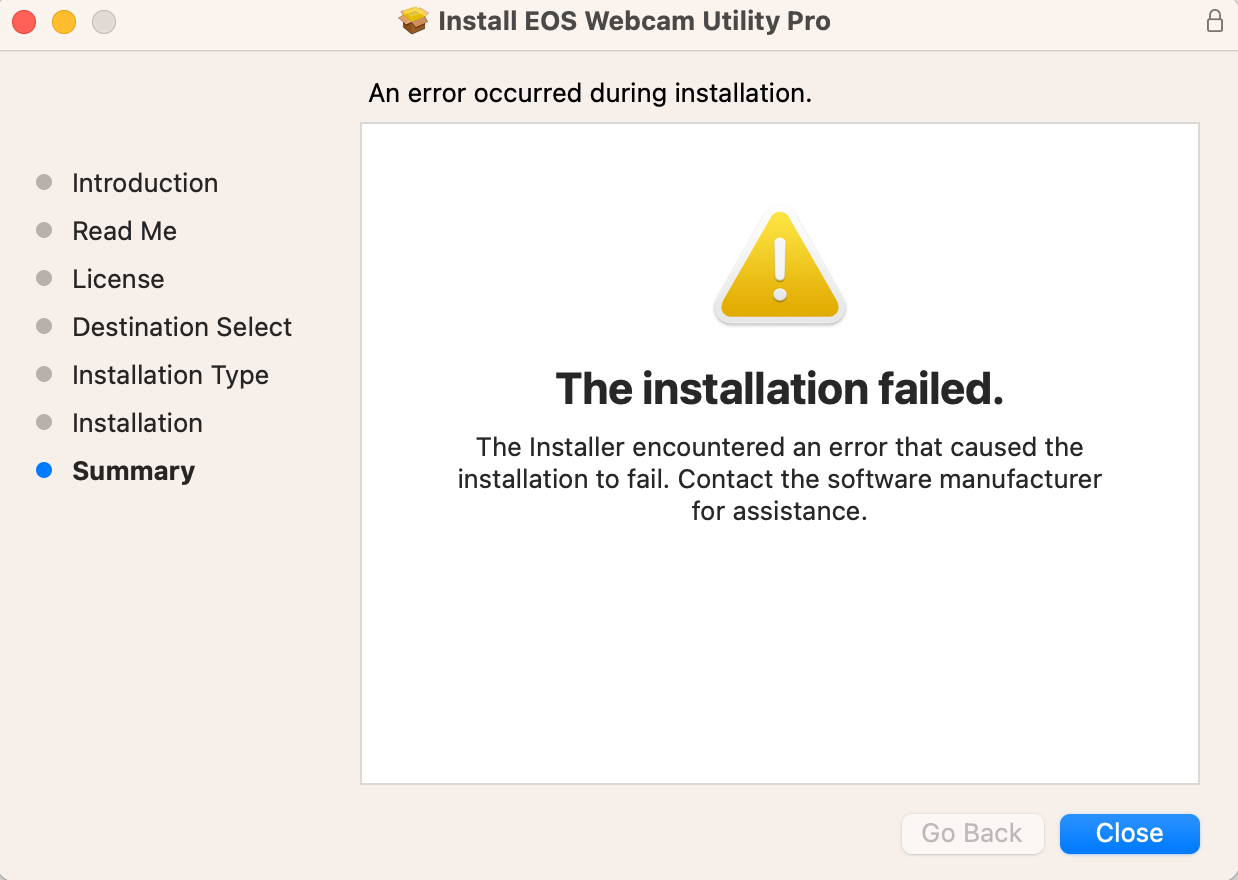Click the yellow minimize control
Viewport: 1238px width, 880px height.
63,21
